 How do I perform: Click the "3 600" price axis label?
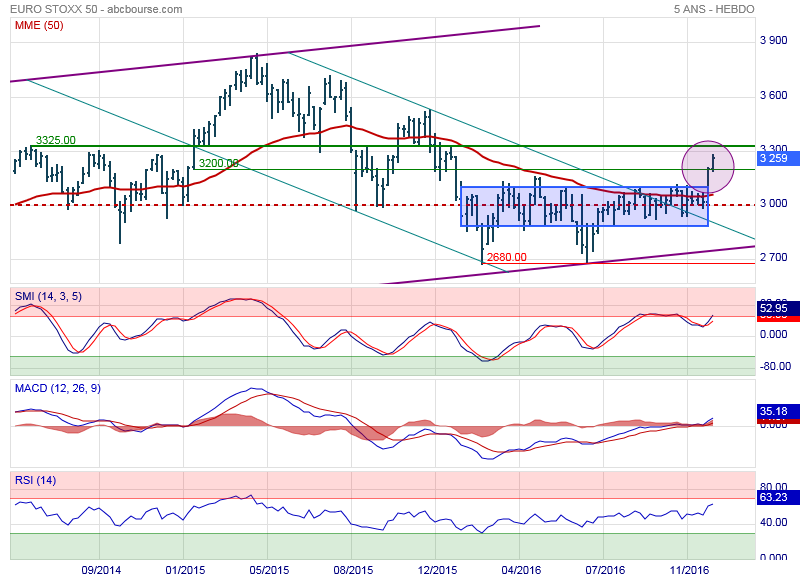click(773, 95)
